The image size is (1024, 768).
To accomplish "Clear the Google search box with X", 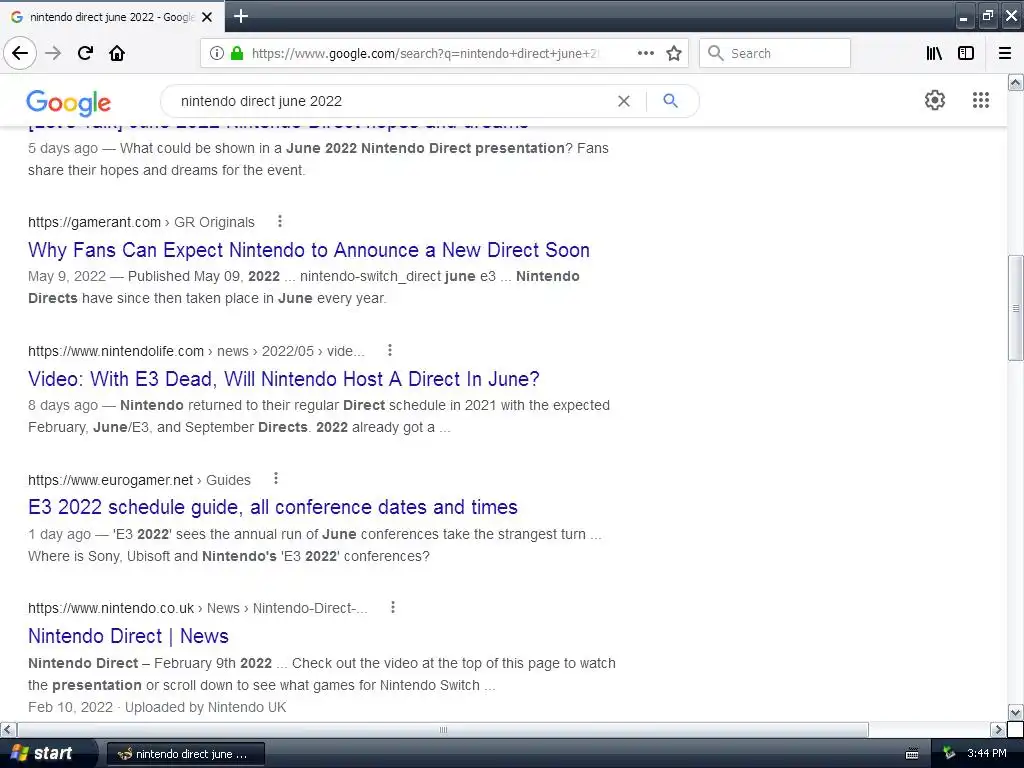I will pyautogui.click(x=624, y=101).
